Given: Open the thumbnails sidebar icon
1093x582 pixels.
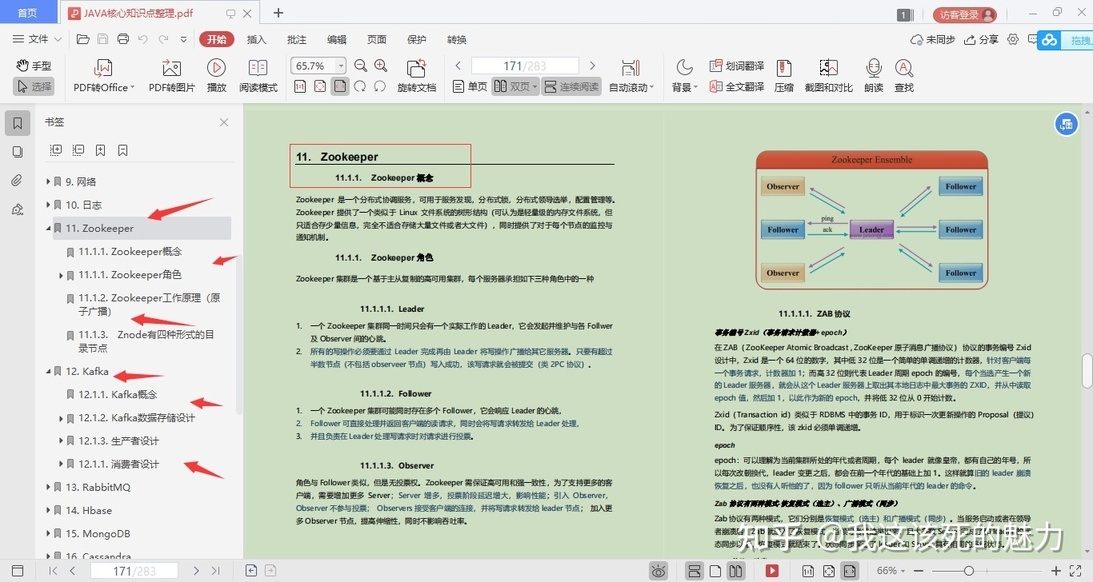Looking at the screenshot, I should click(17, 152).
